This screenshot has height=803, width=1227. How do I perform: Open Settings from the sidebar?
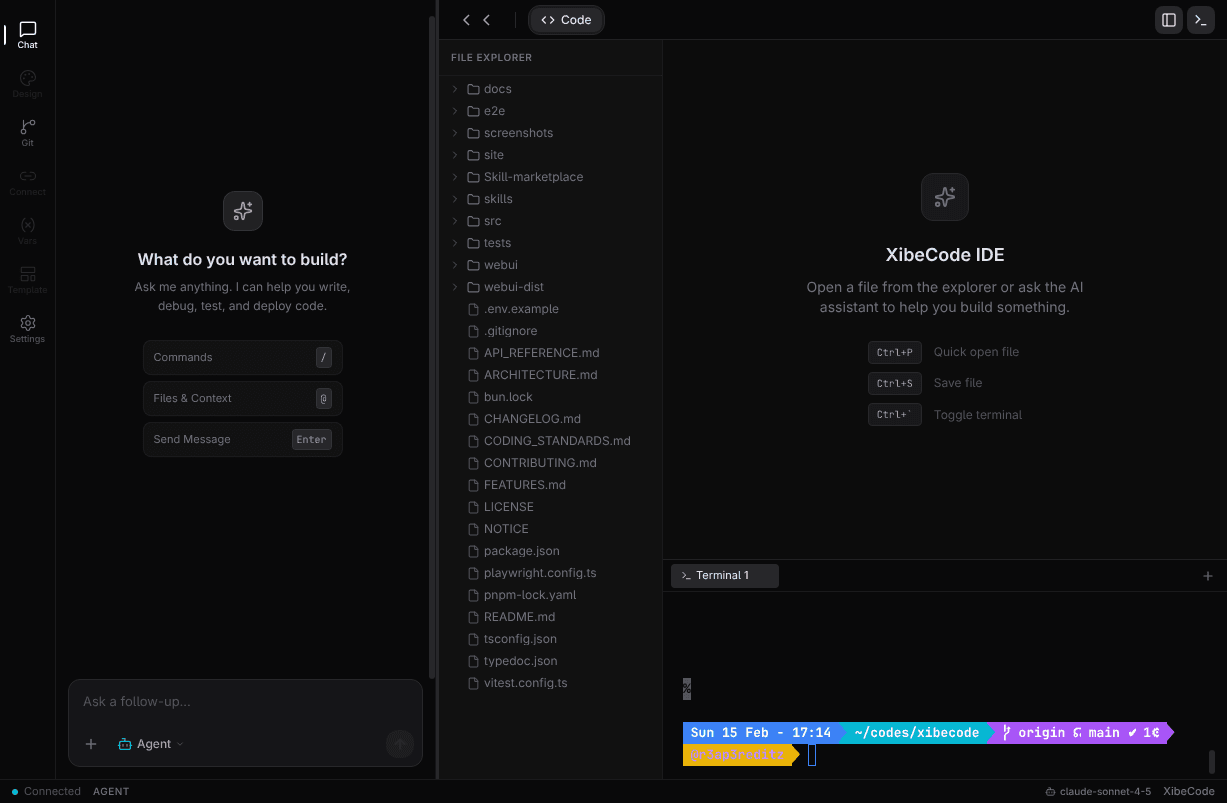tap(27, 325)
